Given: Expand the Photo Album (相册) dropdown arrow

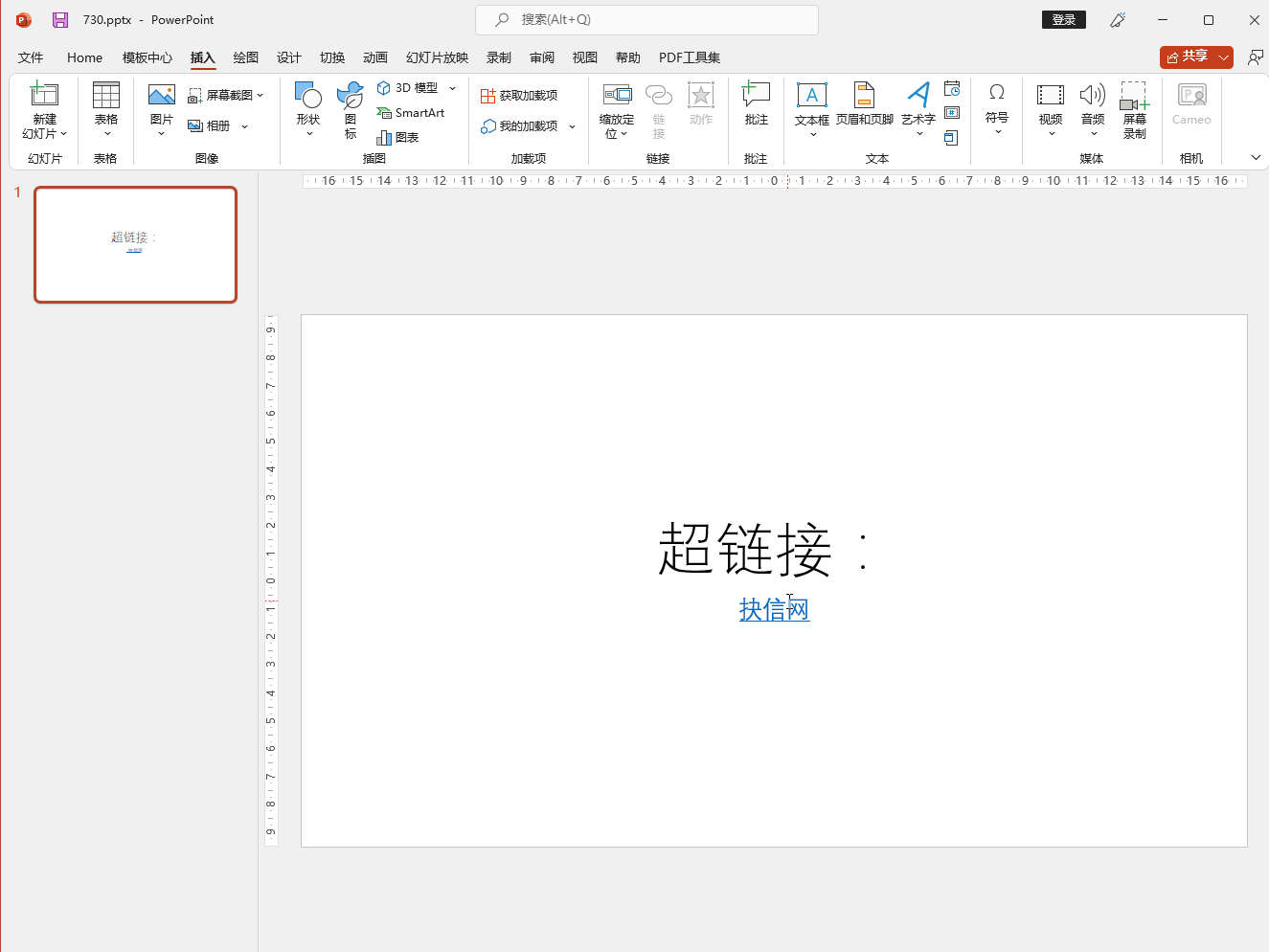Looking at the screenshot, I should pos(244,126).
